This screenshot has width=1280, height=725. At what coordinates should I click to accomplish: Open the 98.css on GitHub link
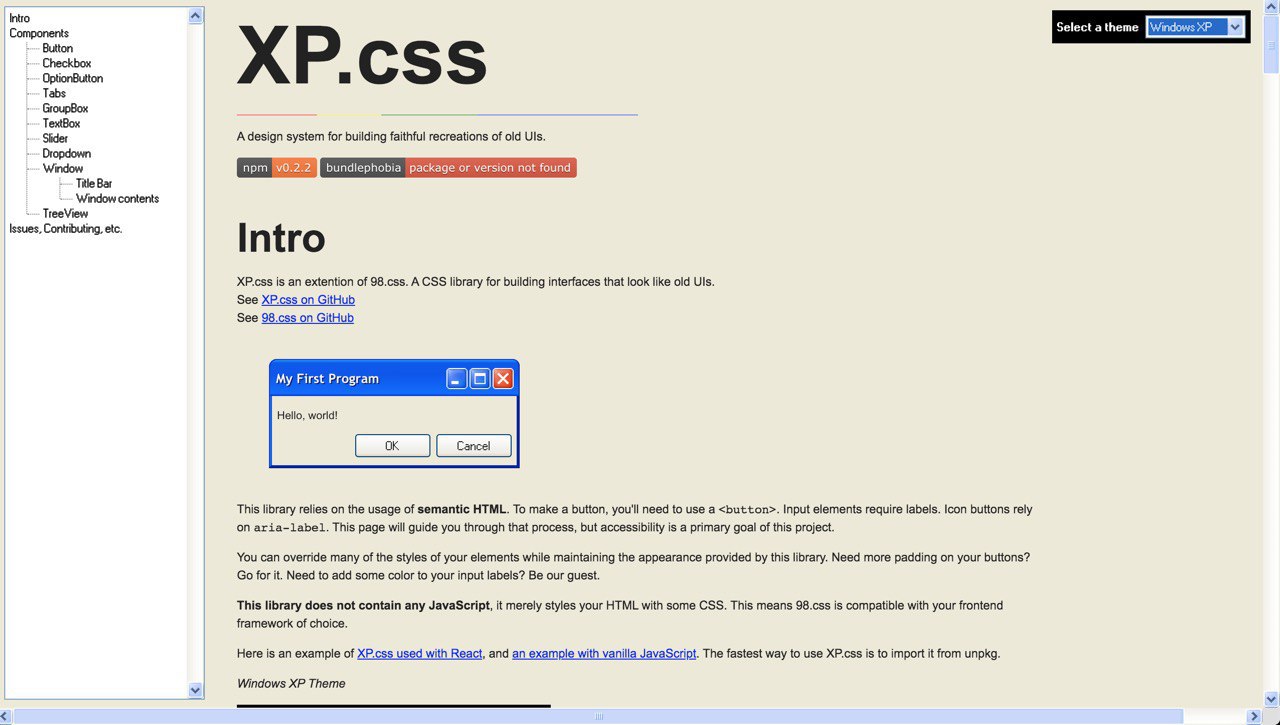pos(308,318)
